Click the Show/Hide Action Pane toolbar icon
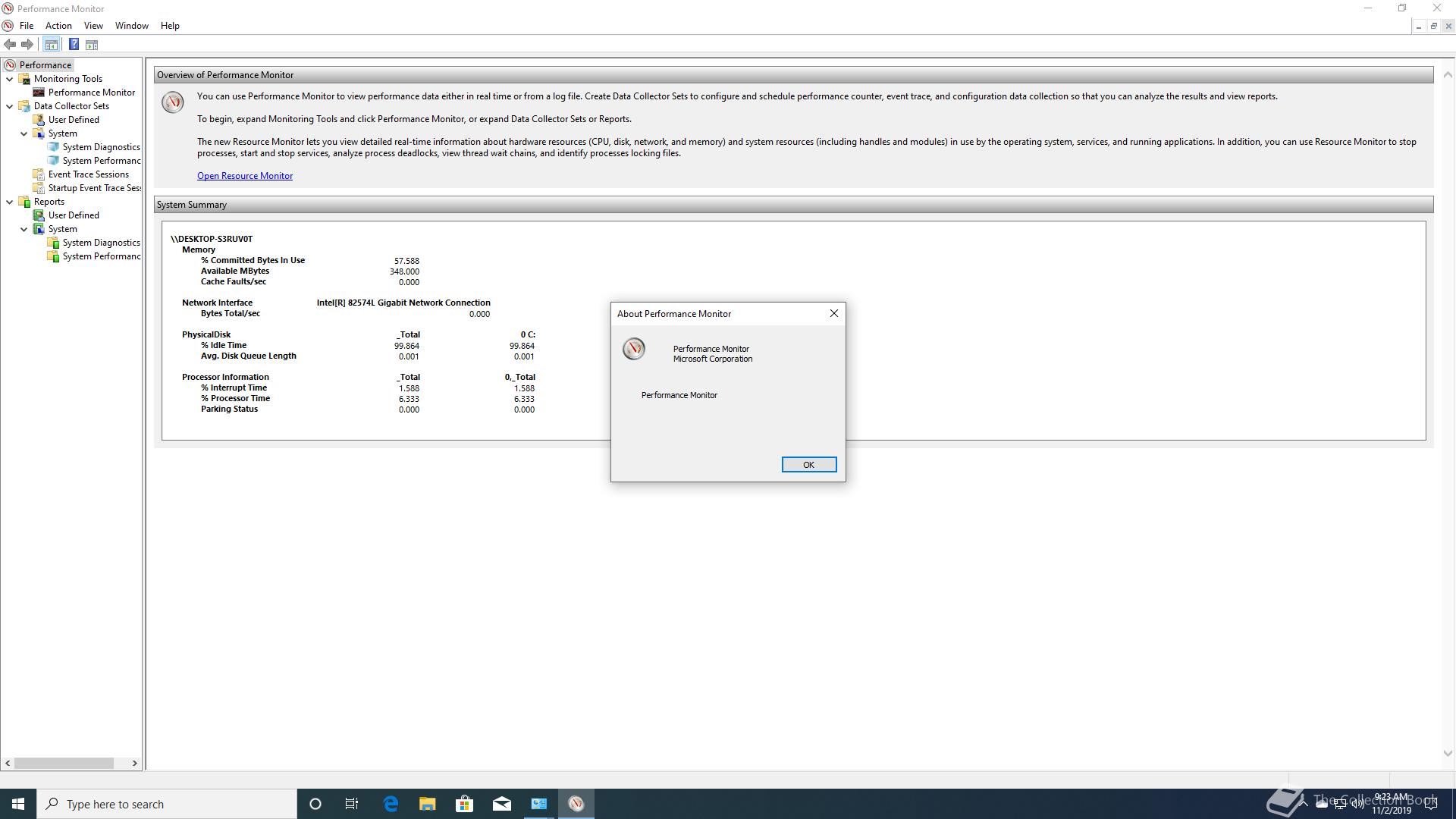The height and width of the screenshot is (819, 1456). pyautogui.click(x=92, y=45)
